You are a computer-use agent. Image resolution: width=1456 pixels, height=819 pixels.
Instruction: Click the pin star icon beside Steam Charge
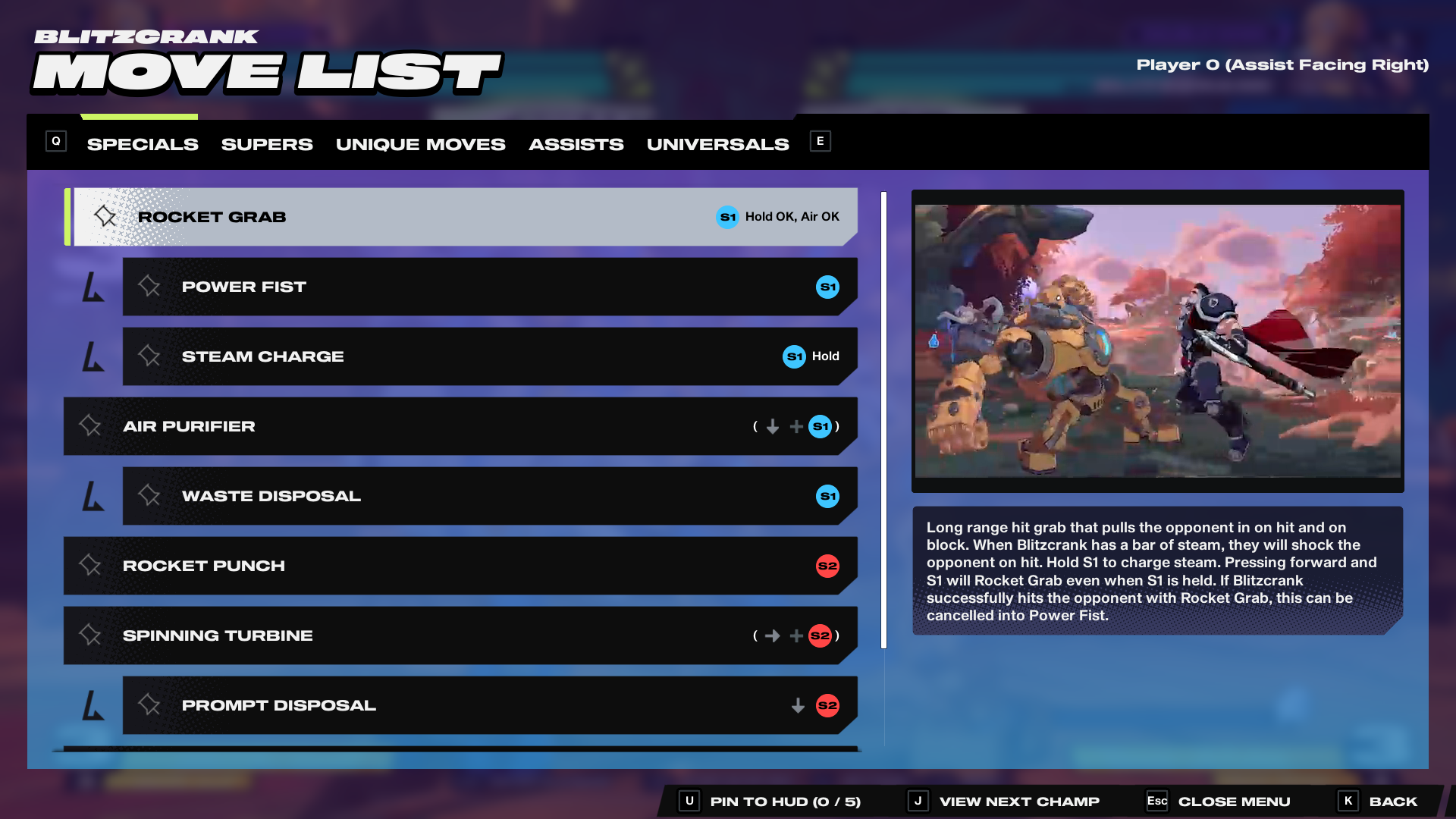point(149,356)
